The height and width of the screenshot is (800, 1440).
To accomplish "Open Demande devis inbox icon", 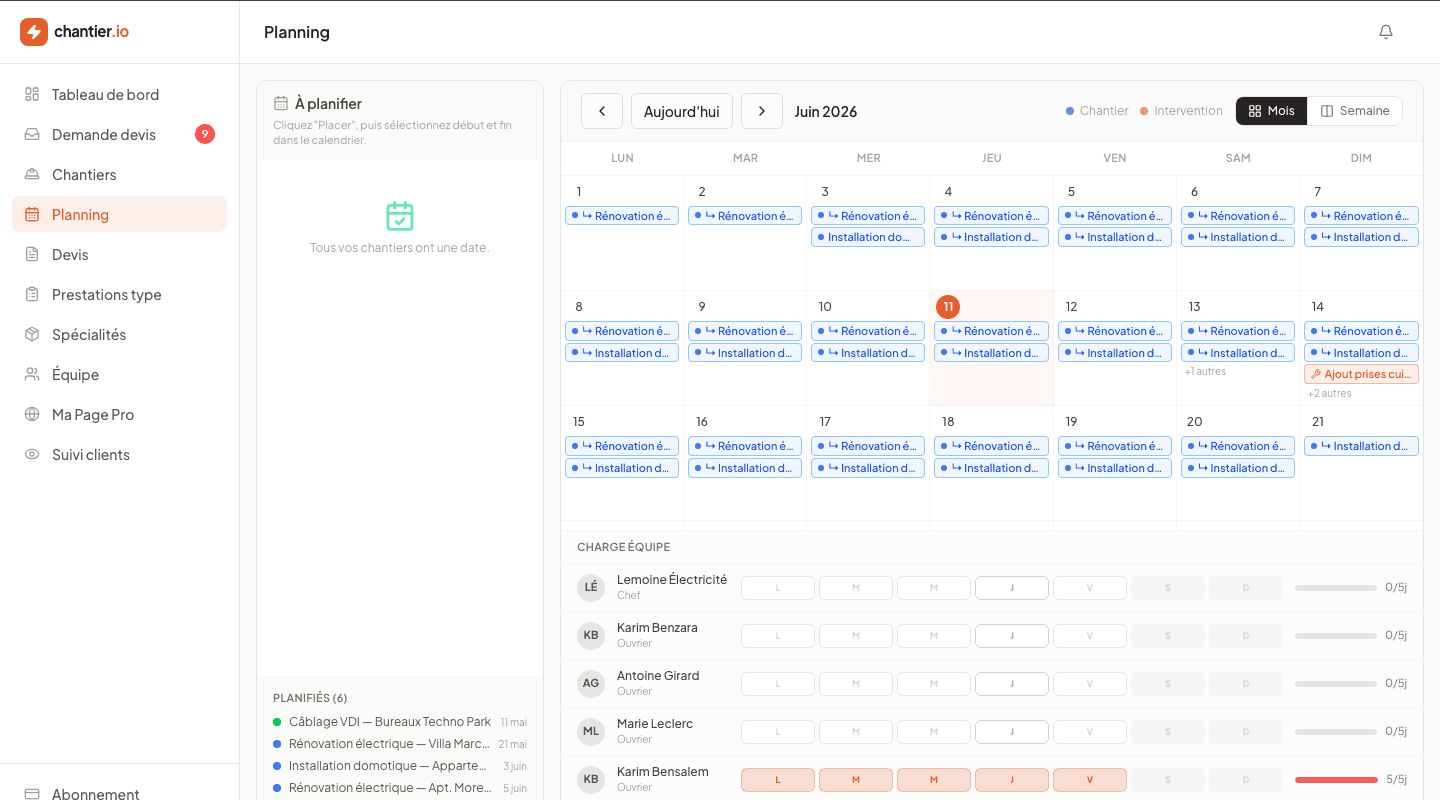I will (32, 135).
